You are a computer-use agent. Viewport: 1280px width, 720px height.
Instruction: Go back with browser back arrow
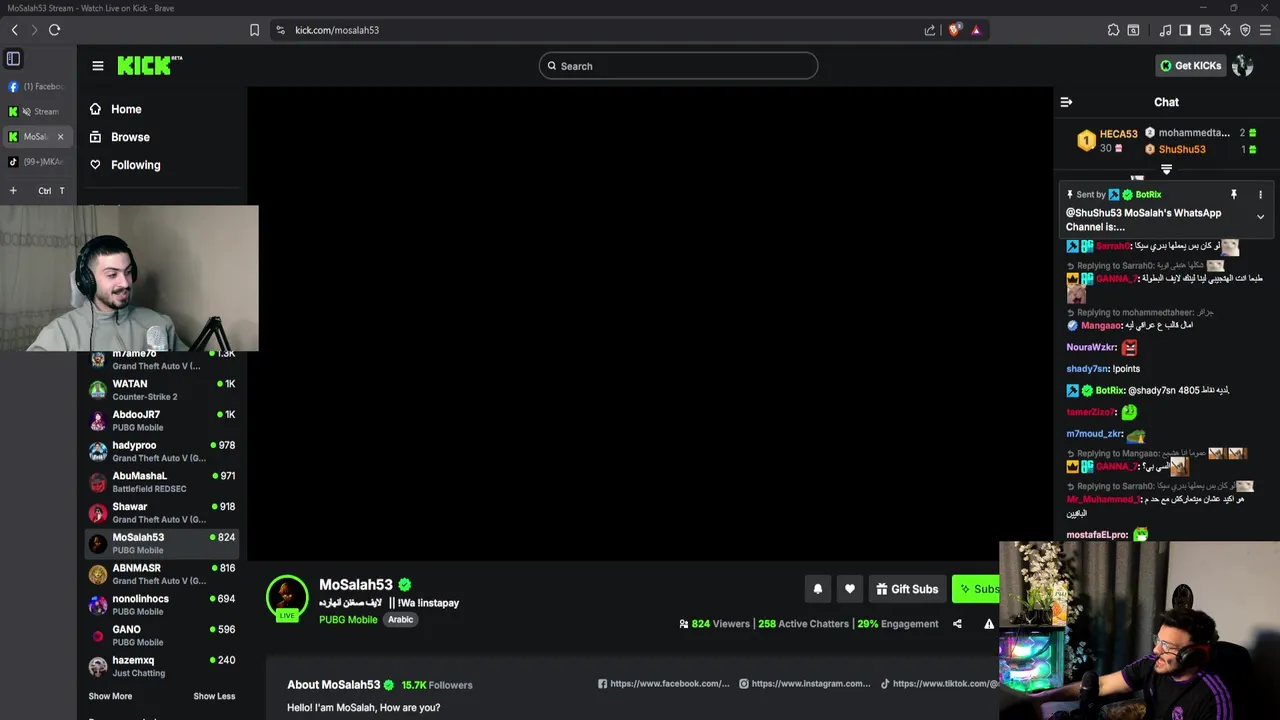[15, 30]
